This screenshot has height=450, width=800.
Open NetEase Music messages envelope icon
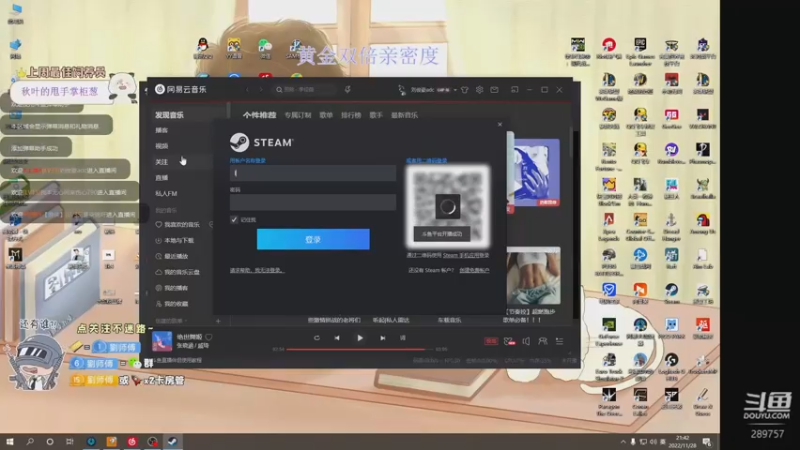tap(494, 90)
